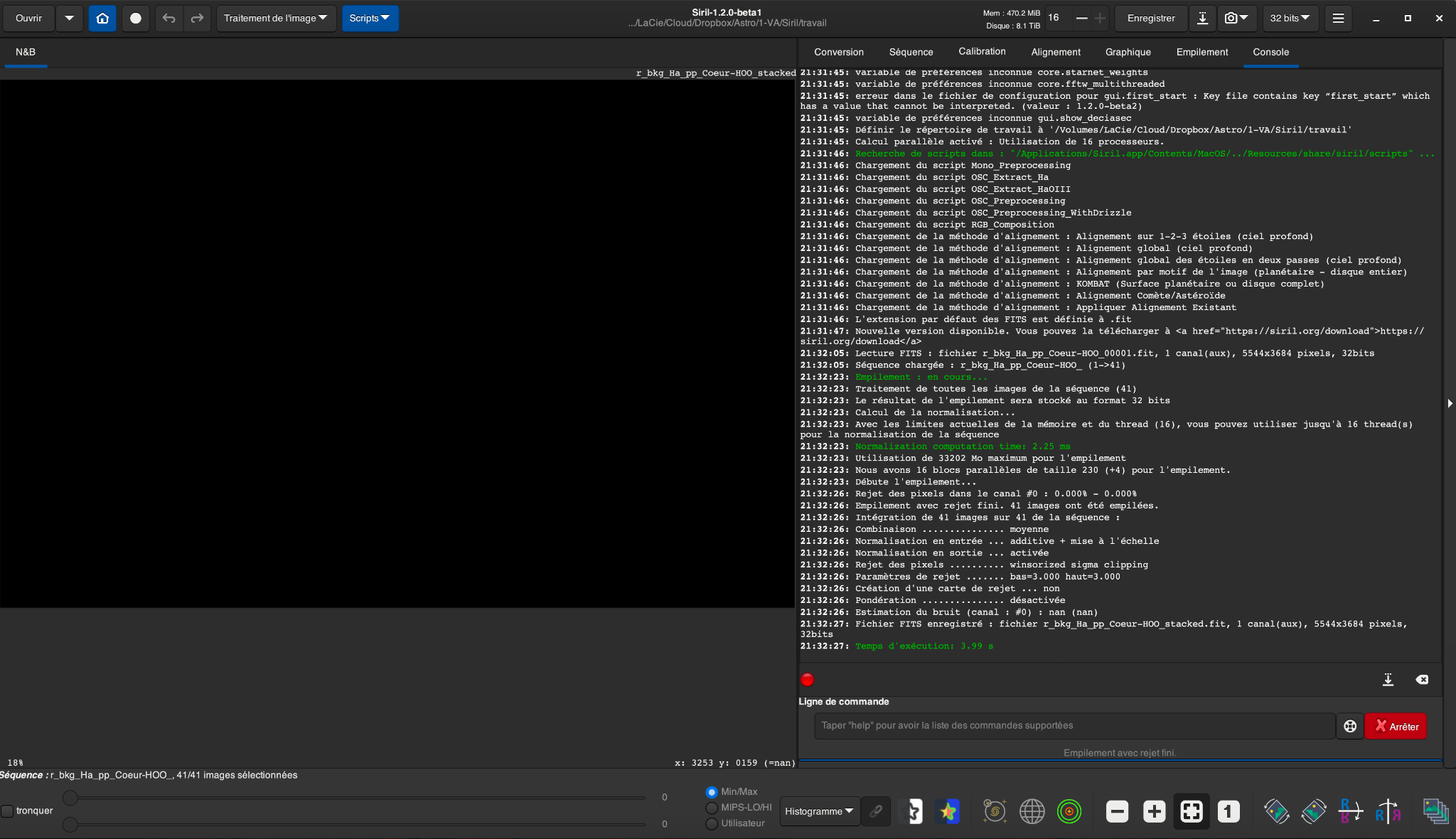The height and width of the screenshot is (839, 1456).
Task: Click the upper histogram cut slider handle
Action: 70,798
